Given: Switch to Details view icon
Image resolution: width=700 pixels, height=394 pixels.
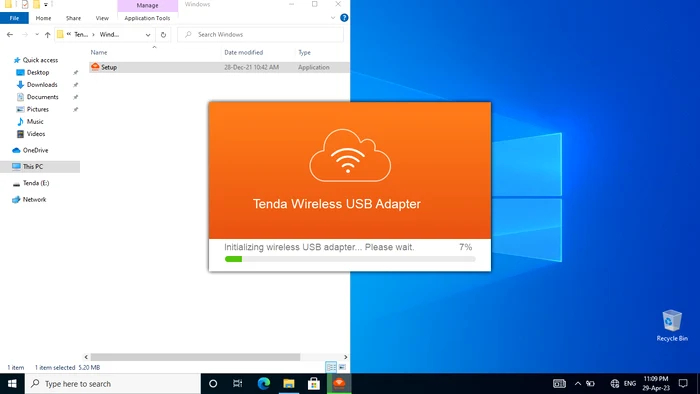Looking at the screenshot, I should 331,367.
